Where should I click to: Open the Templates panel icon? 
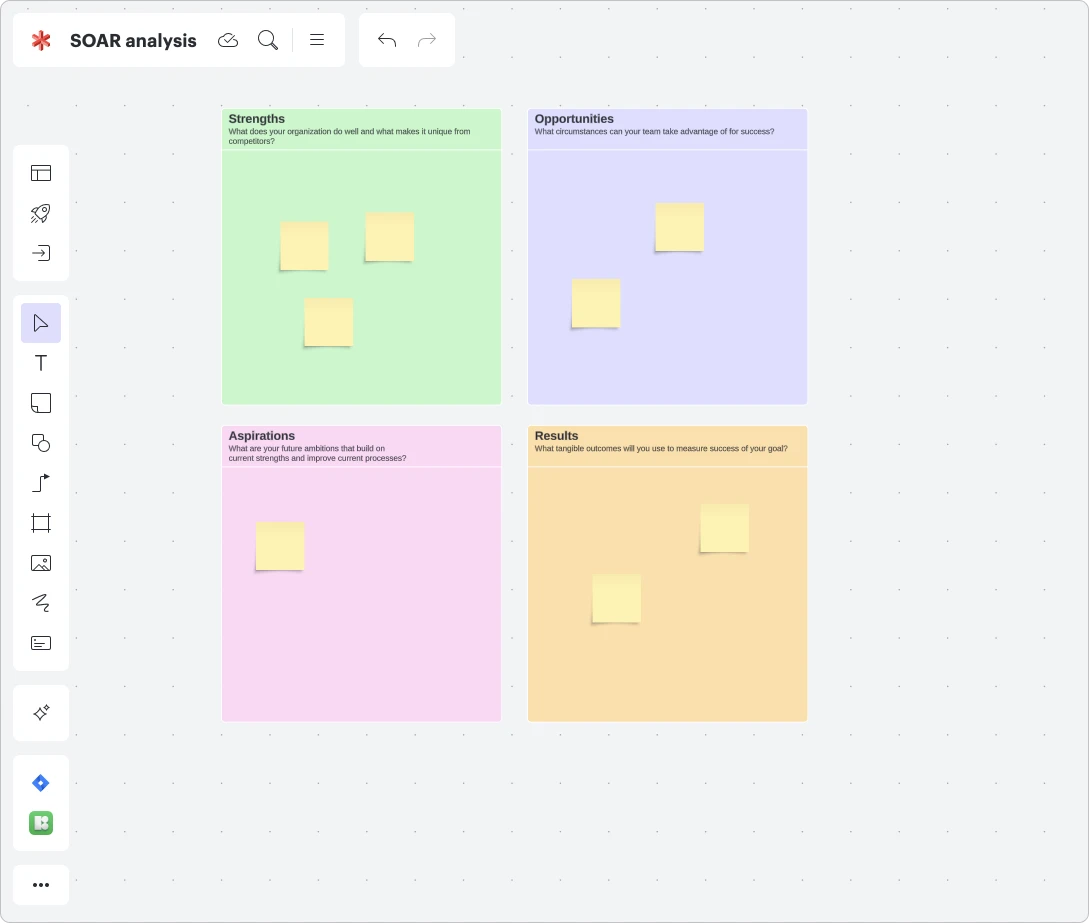pyautogui.click(x=41, y=173)
